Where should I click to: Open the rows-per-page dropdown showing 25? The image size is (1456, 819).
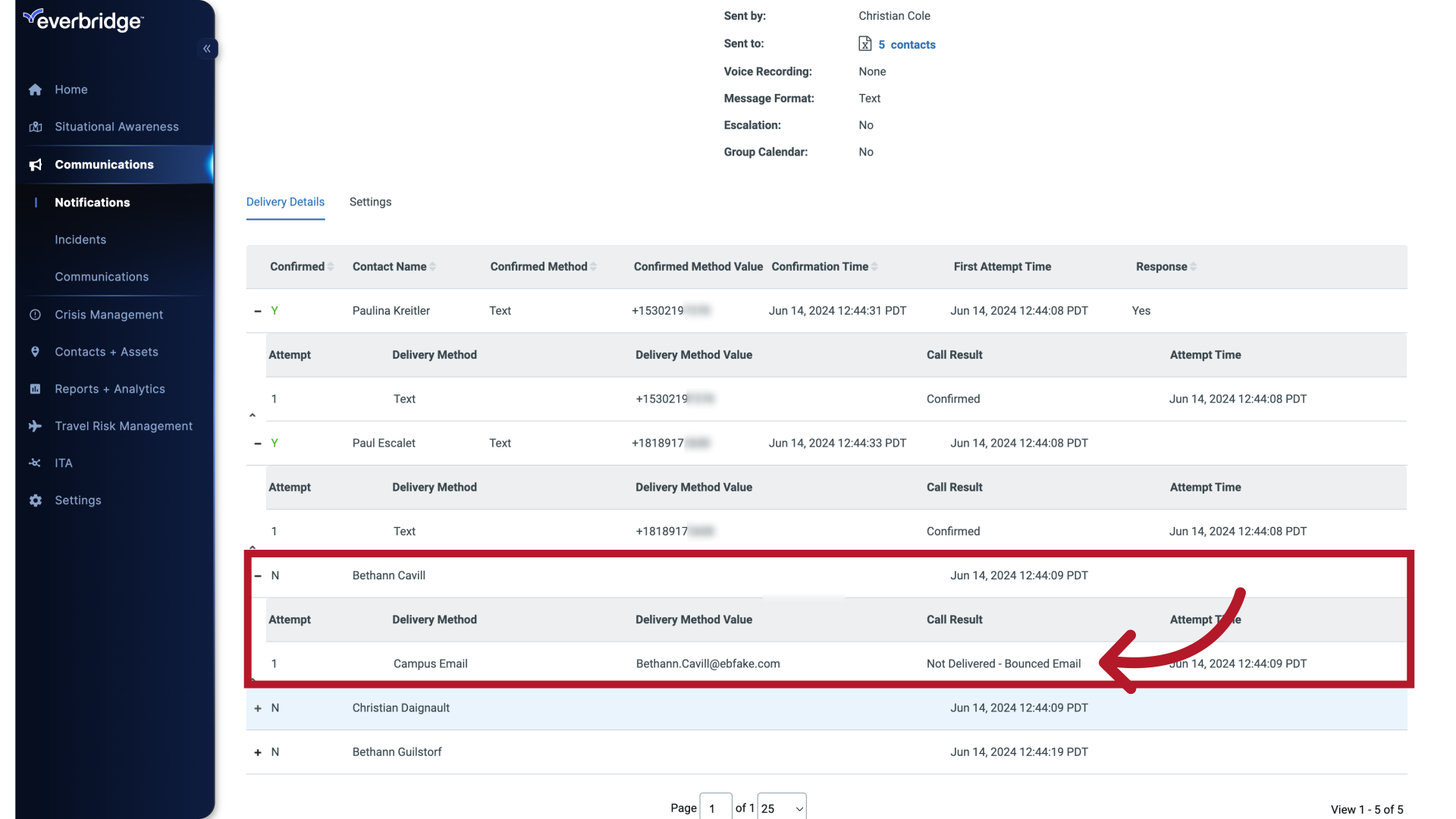[x=782, y=807]
